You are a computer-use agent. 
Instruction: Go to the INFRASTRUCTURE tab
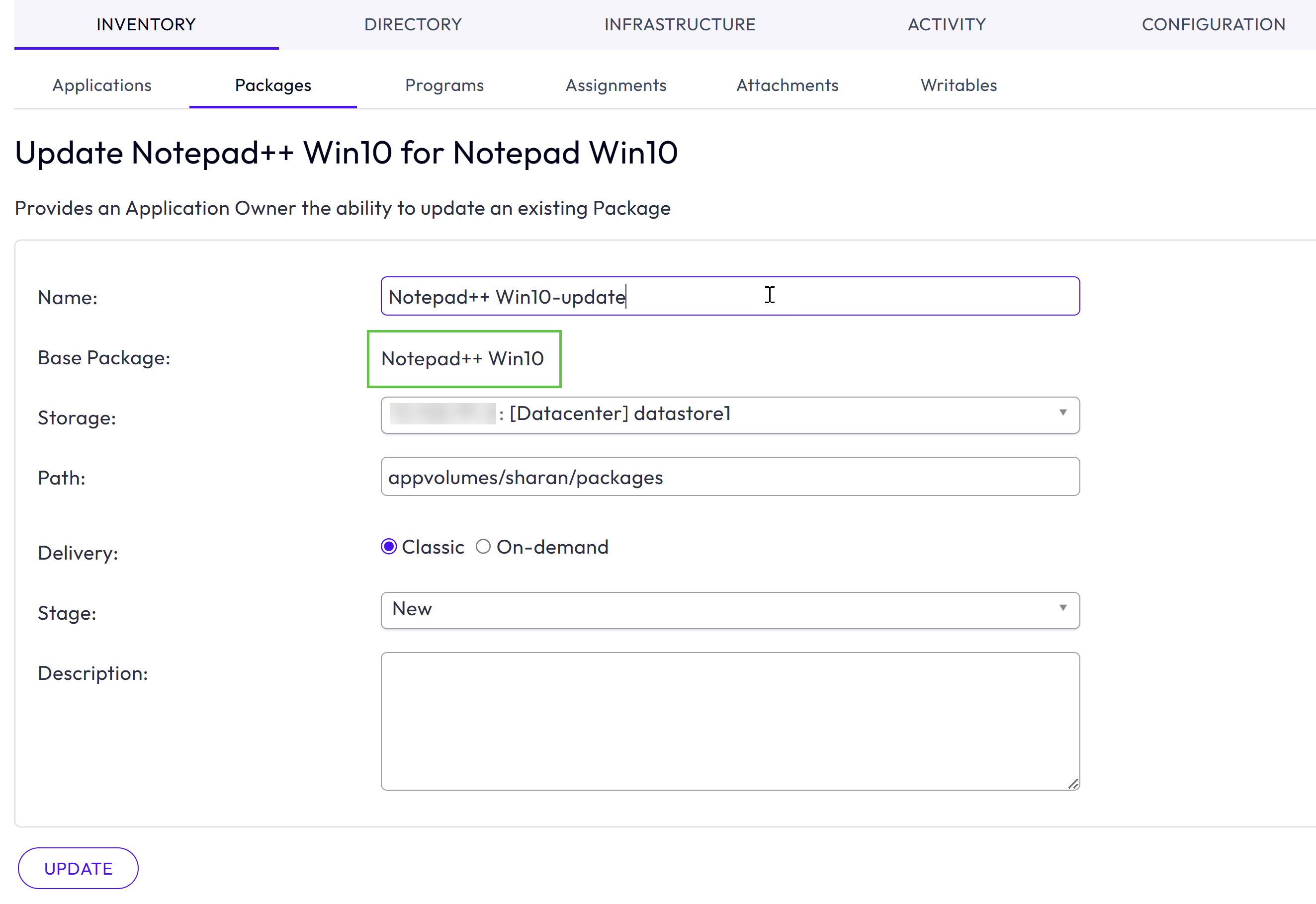pos(680,24)
